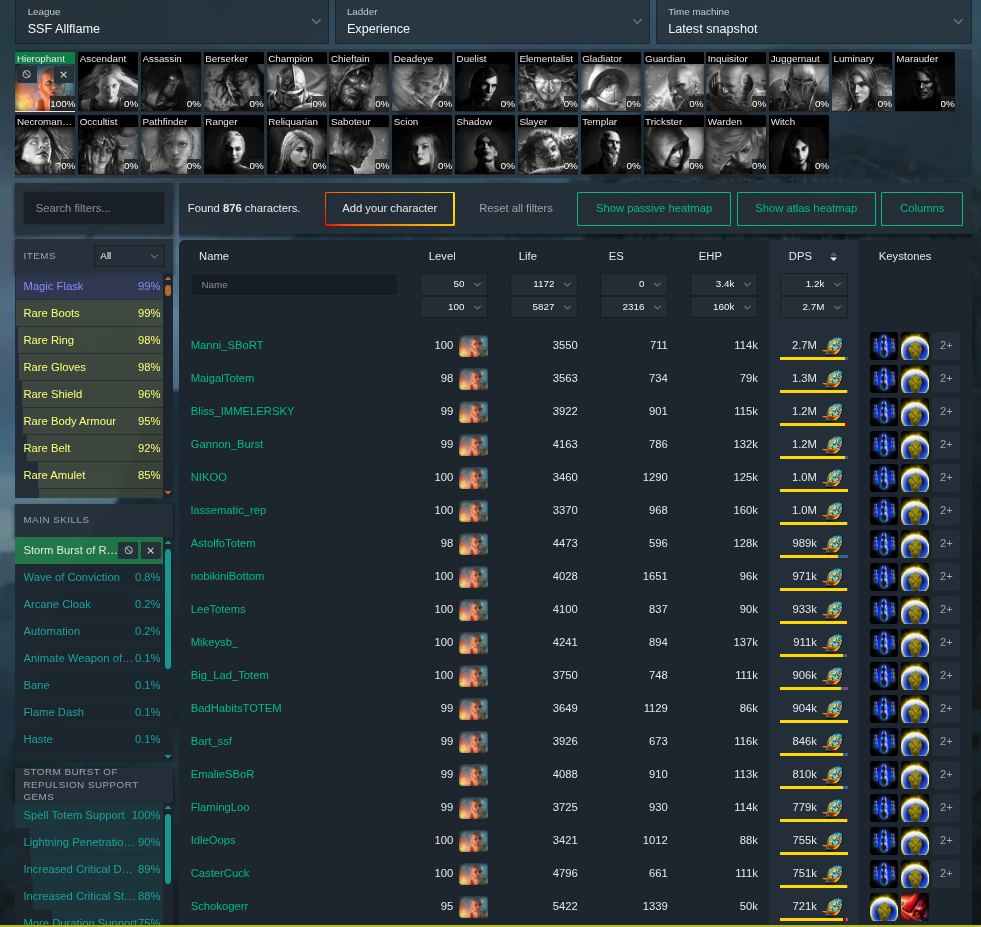
Task: Click Reset all filters
Action: [516, 208]
